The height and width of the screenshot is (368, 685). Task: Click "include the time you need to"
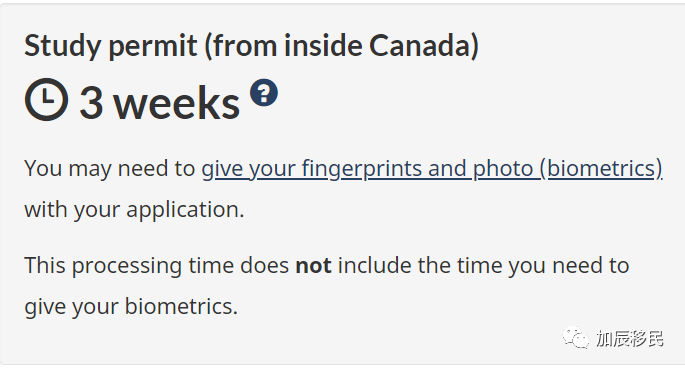483,266
